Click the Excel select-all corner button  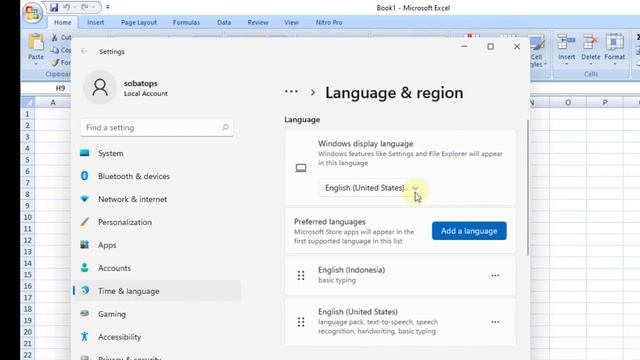click(28, 102)
